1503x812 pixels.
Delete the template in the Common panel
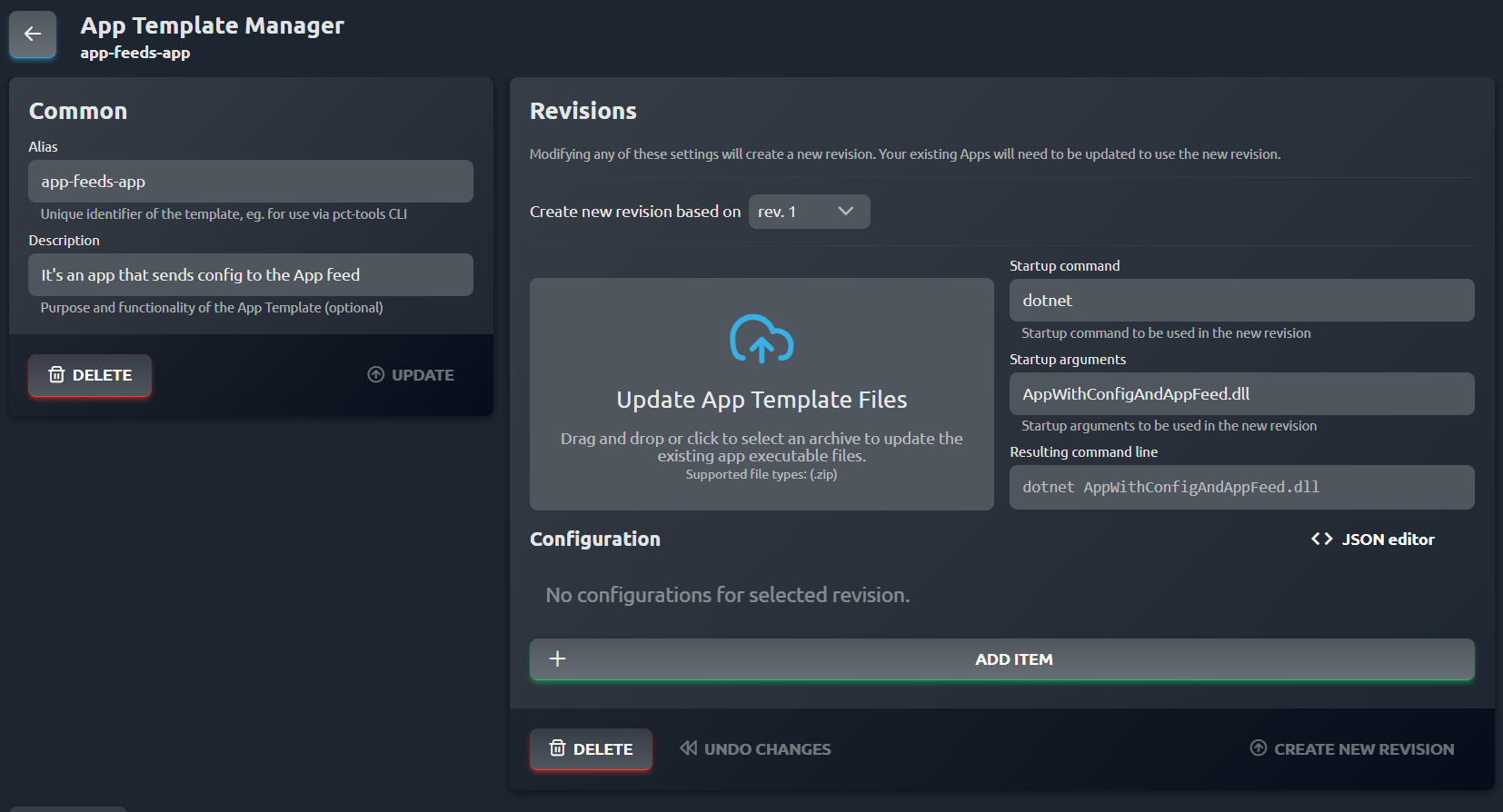[x=90, y=375]
